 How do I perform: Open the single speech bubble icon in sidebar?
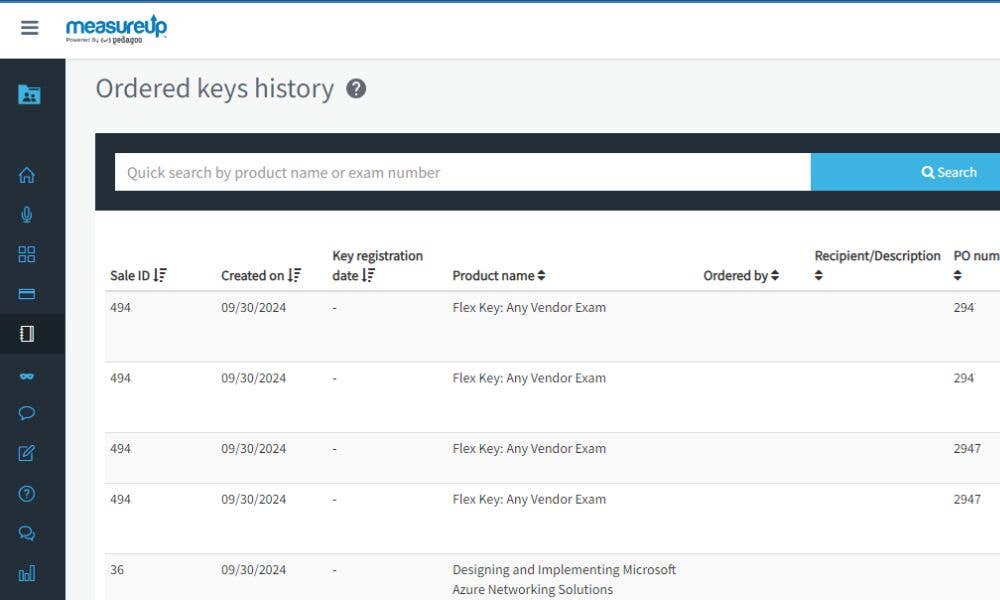[27, 413]
